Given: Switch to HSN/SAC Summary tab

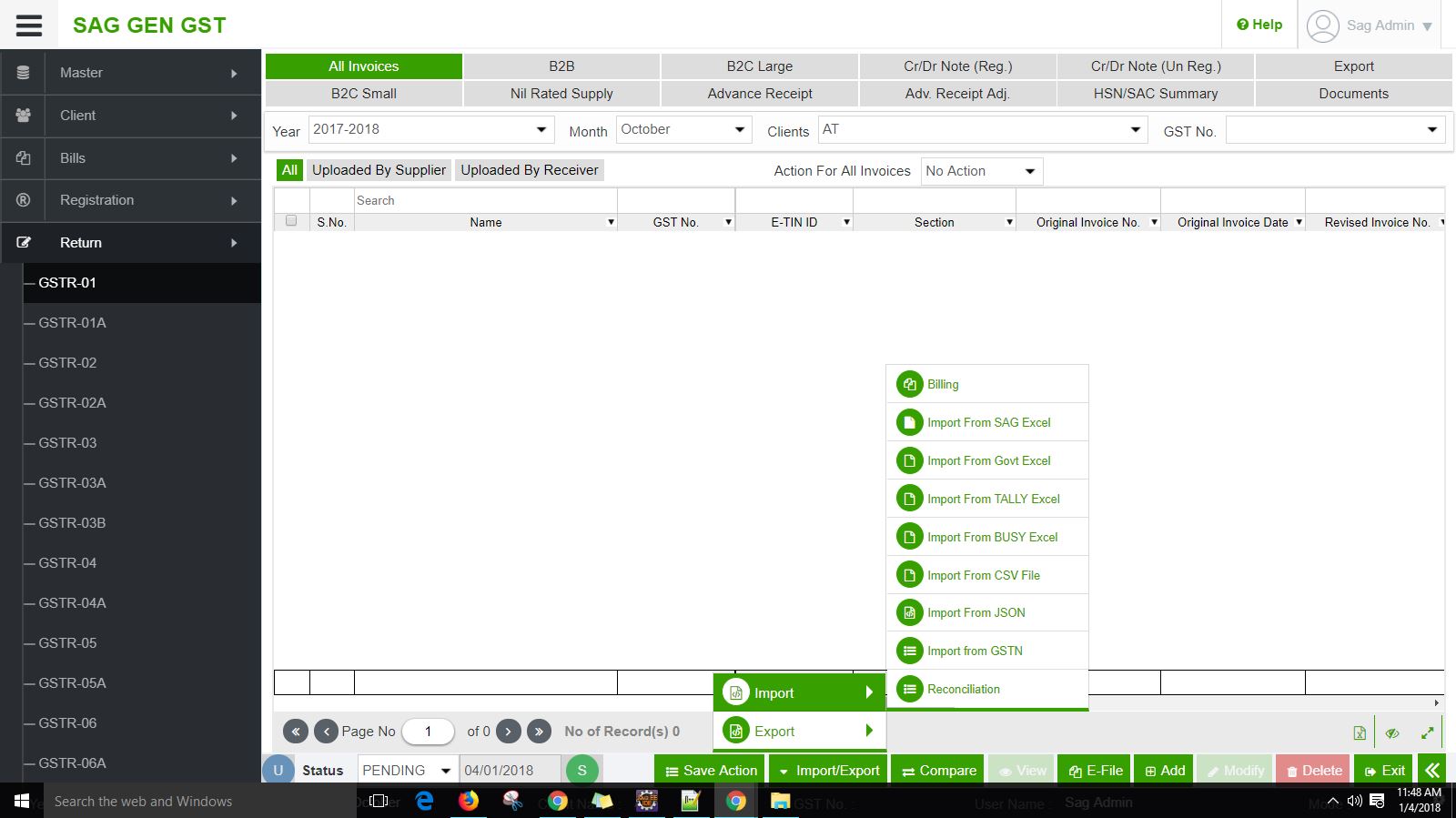Looking at the screenshot, I should point(1156,94).
